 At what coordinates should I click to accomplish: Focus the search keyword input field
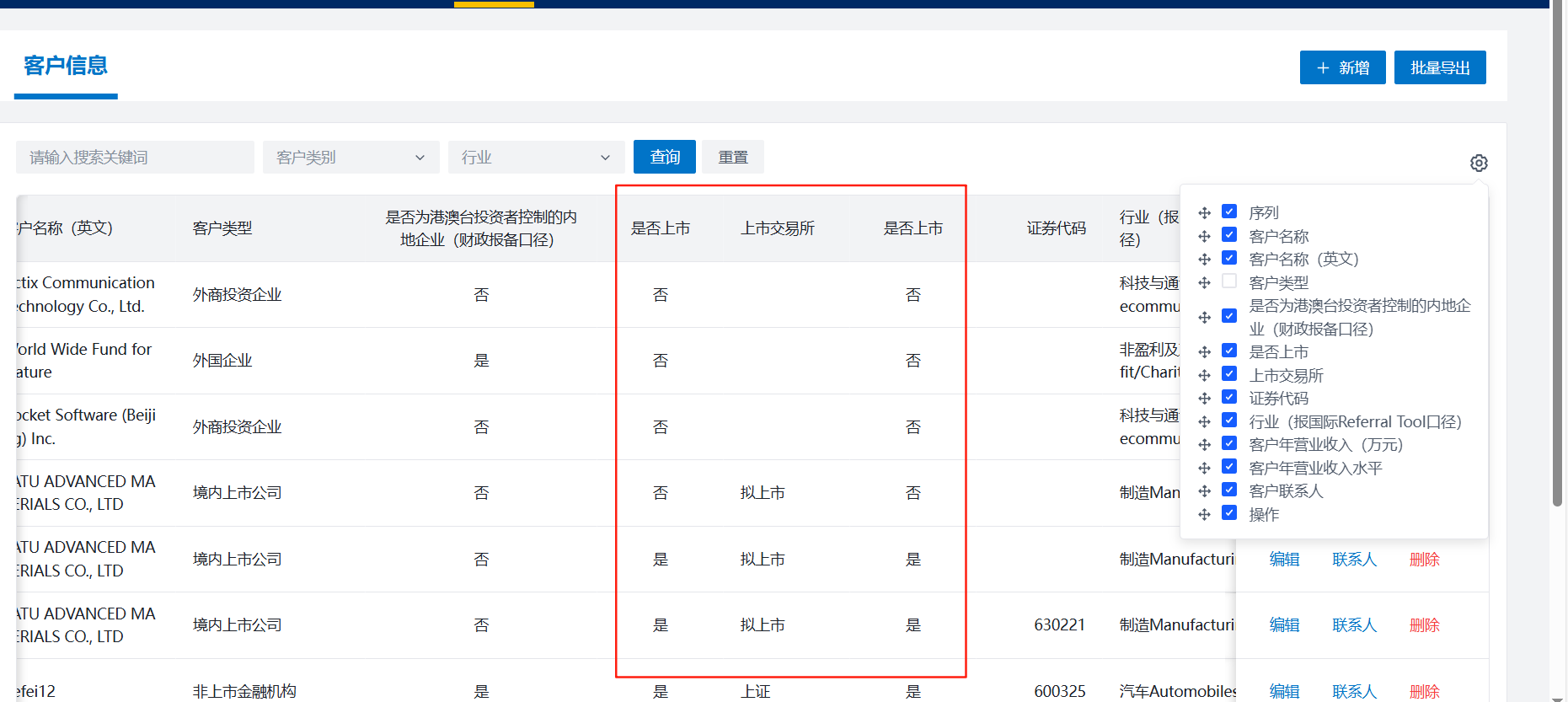[135, 158]
